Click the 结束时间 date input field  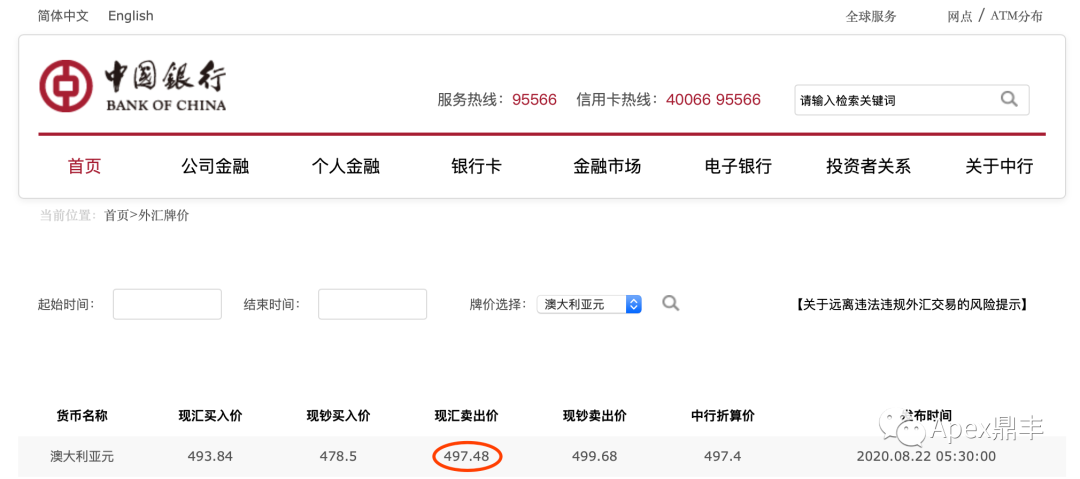[373, 304]
